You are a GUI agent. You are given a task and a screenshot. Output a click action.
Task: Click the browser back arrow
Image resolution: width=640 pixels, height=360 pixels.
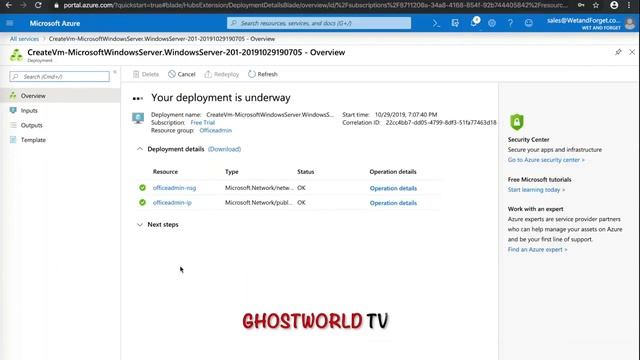tap(9, 5)
